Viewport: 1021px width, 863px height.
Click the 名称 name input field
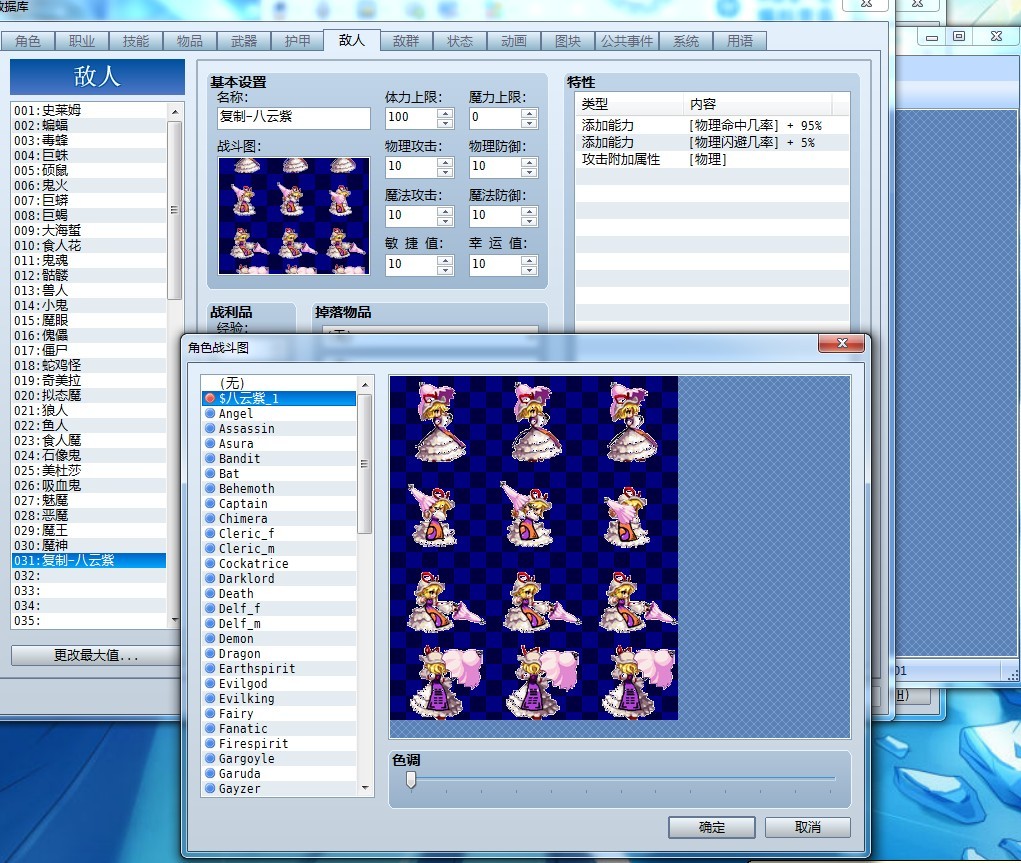coord(294,118)
